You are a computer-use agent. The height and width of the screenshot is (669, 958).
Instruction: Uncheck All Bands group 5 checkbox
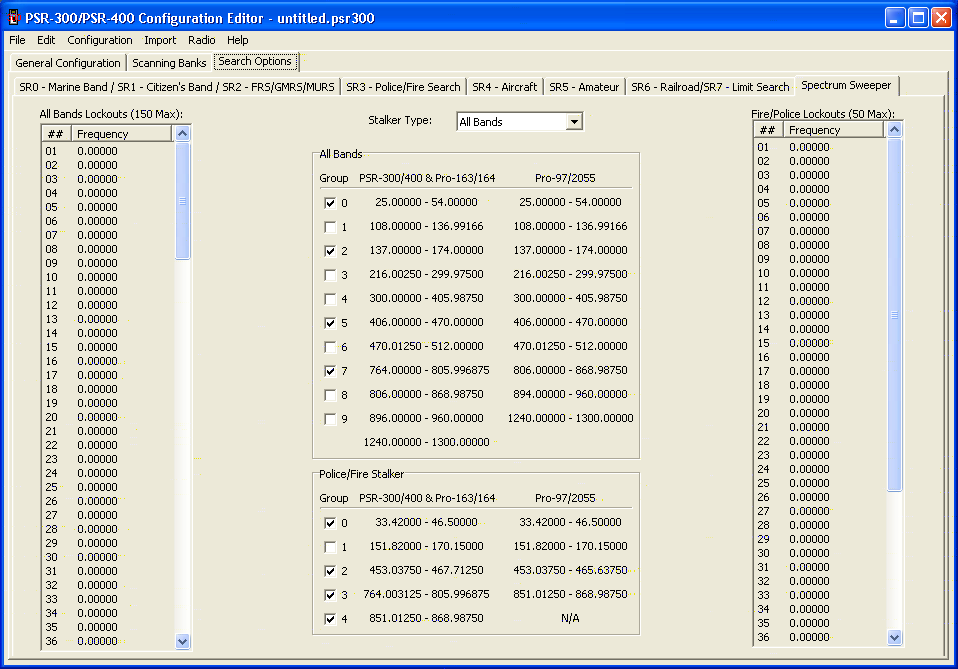pos(330,323)
